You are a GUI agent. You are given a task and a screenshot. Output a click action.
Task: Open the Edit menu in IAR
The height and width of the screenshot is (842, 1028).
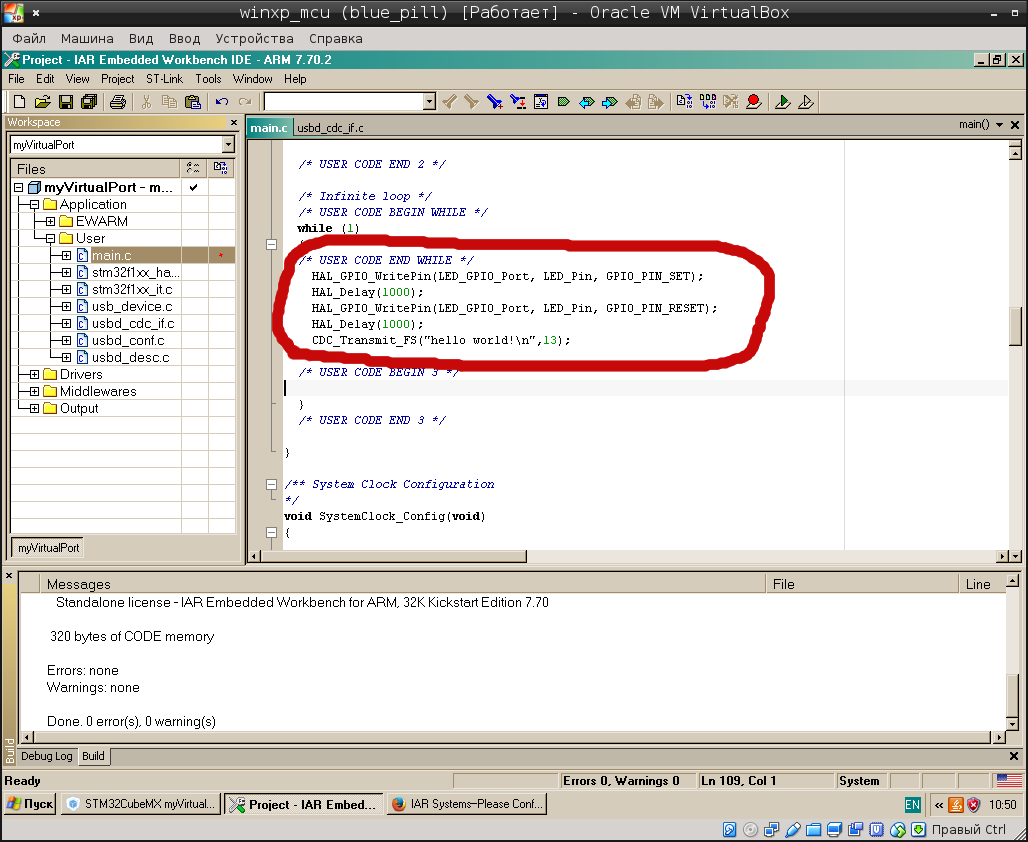(45, 79)
